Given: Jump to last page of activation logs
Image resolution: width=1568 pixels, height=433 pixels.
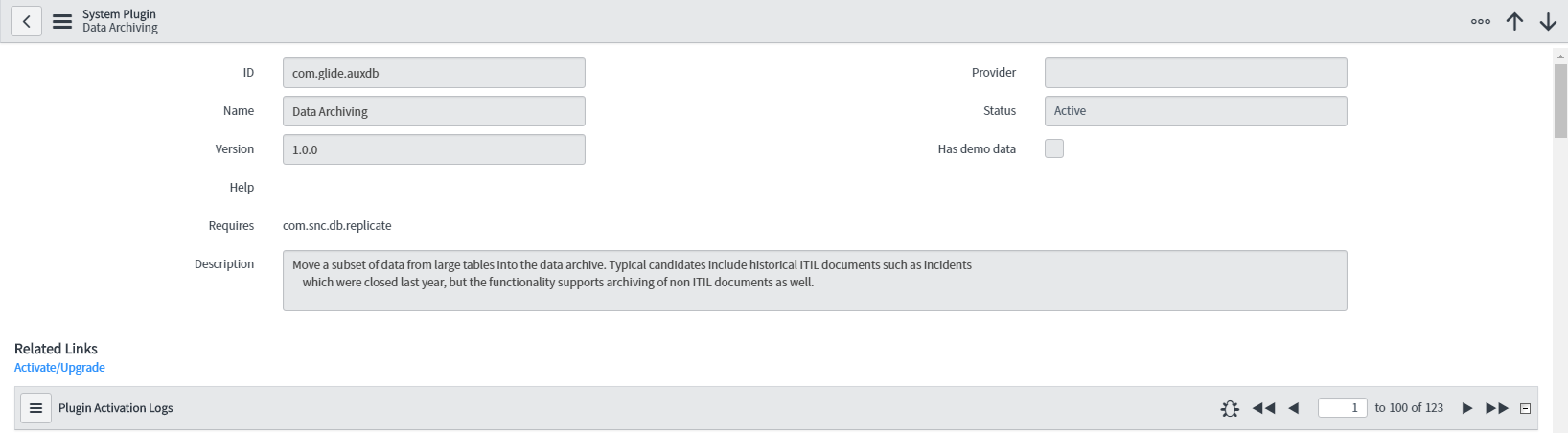Looking at the screenshot, I should click(1497, 408).
